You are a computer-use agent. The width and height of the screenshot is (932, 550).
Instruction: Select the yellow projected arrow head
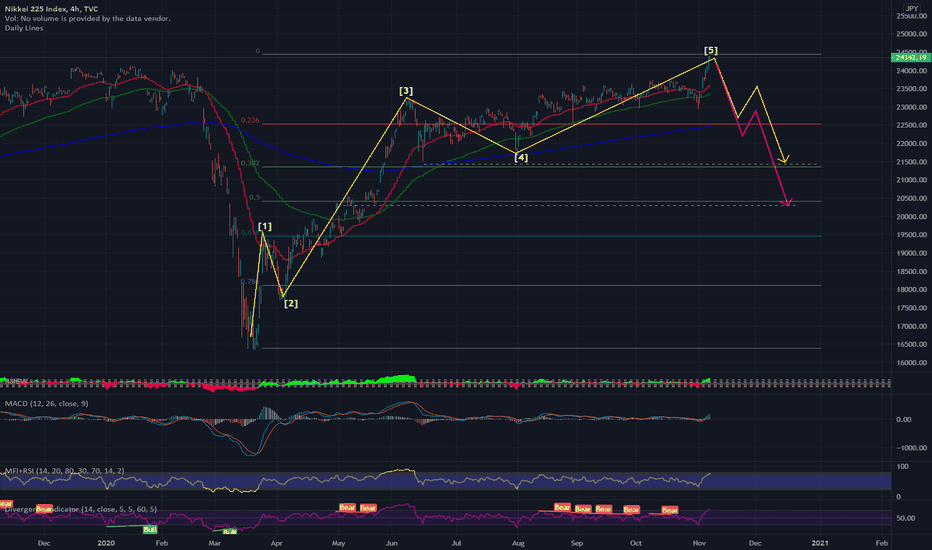pos(786,159)
